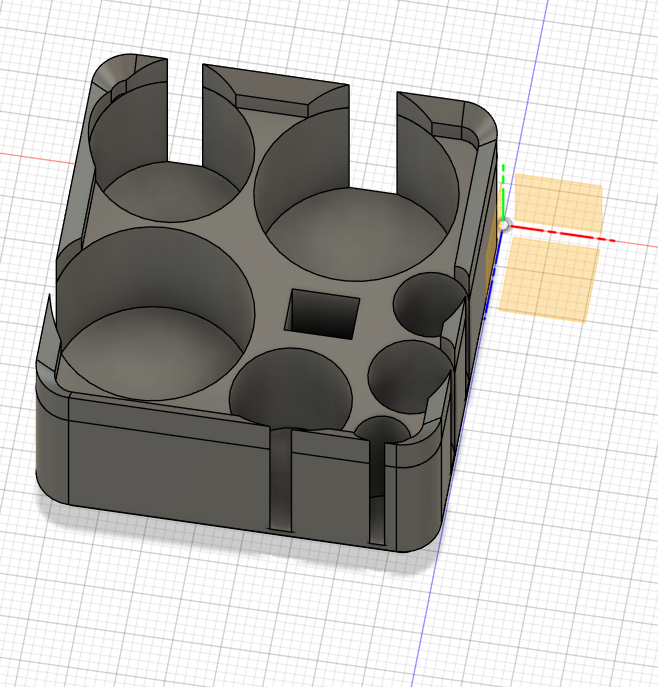The height and width of the screenshot is (687, 658).
Task: Select the origin point at the axes intersection
Action: point(504,226)
